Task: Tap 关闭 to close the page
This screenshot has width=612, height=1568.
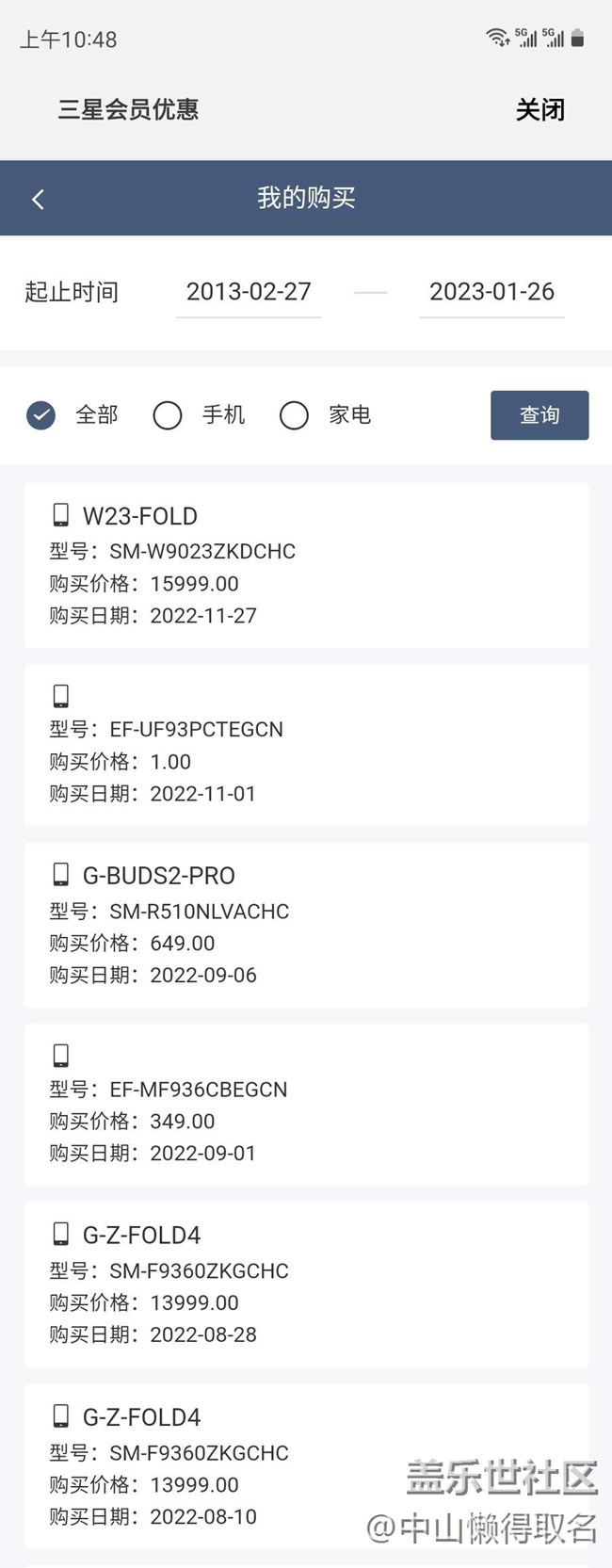Action: click(540, 110)
